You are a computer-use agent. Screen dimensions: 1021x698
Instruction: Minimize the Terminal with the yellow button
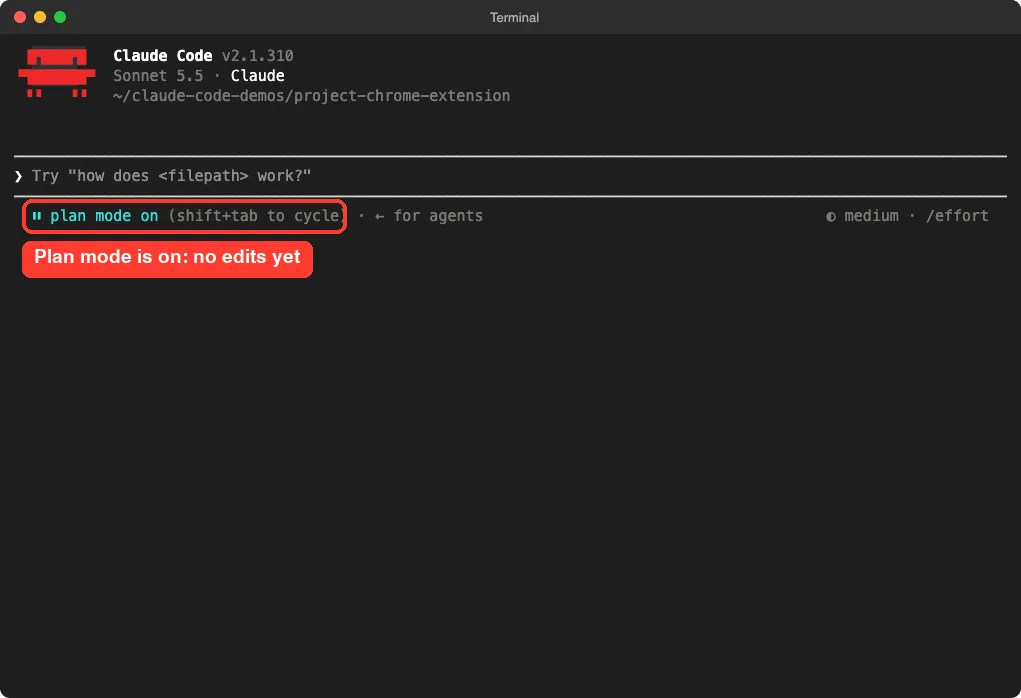pyautogui.click(x=40, y=17)
